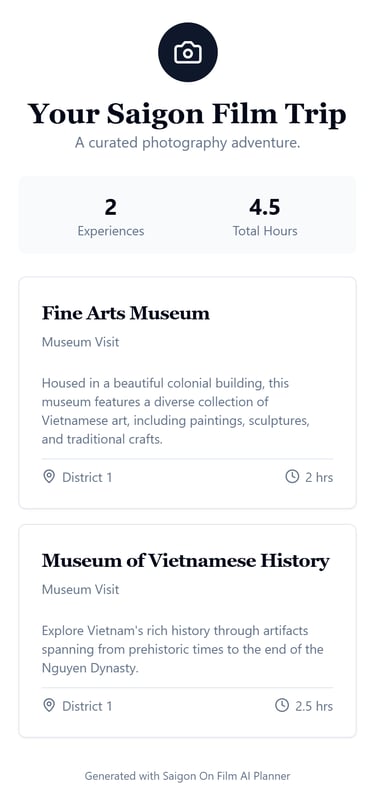This screenshot has height=805, width=375.
Task: Click District 1 in the Fine Arts card
Action: pos(87,477)
